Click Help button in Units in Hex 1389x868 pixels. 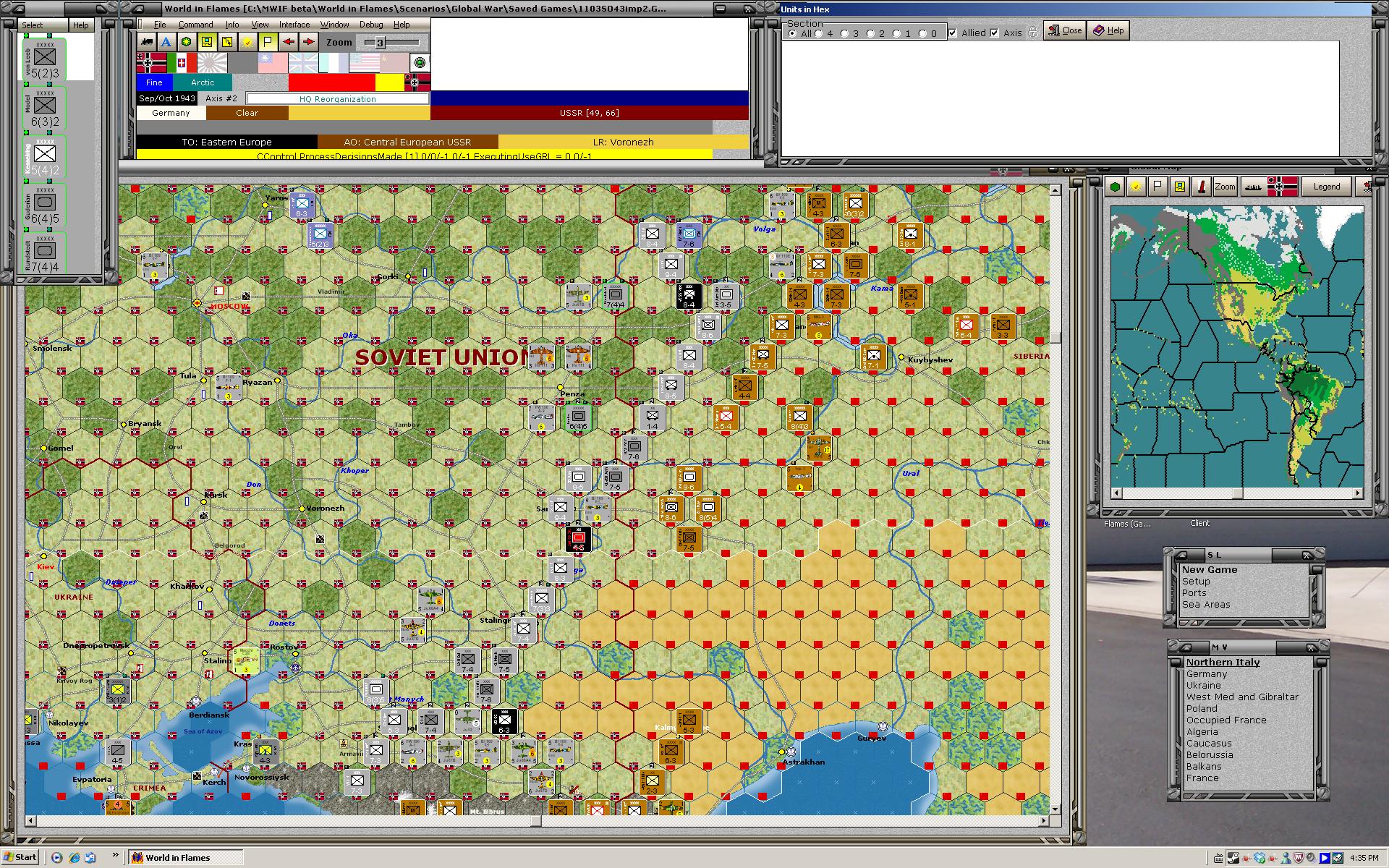pyautogui.click(x=1108, y=30)
